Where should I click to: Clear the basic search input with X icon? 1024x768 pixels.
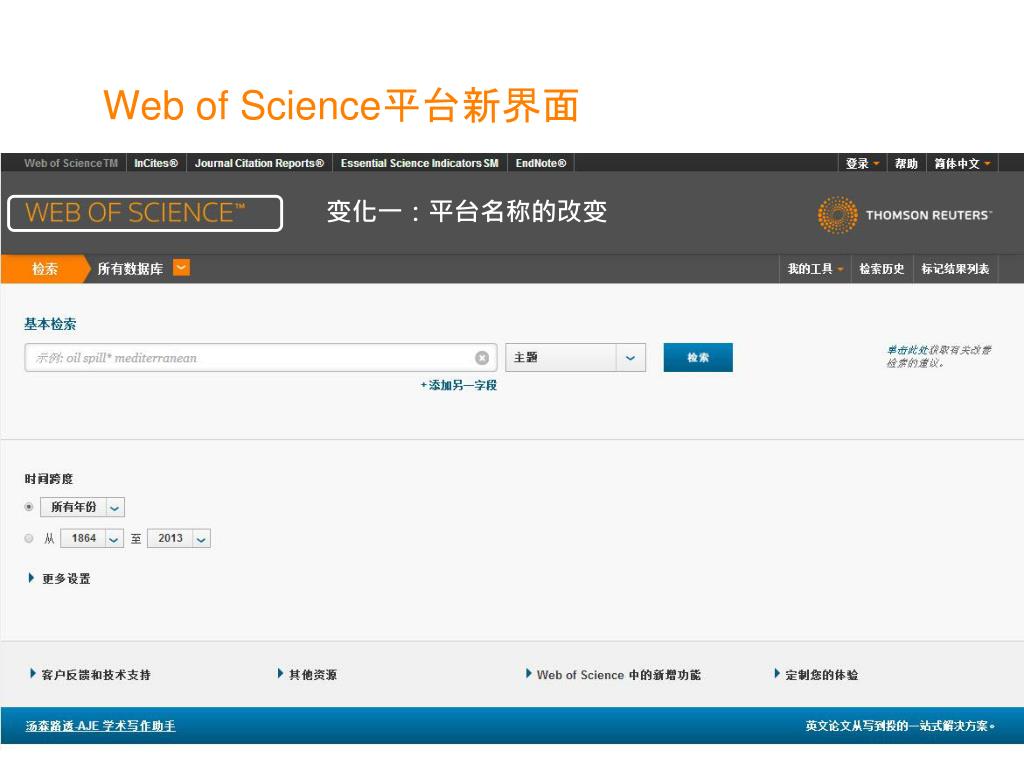(482, 358)
